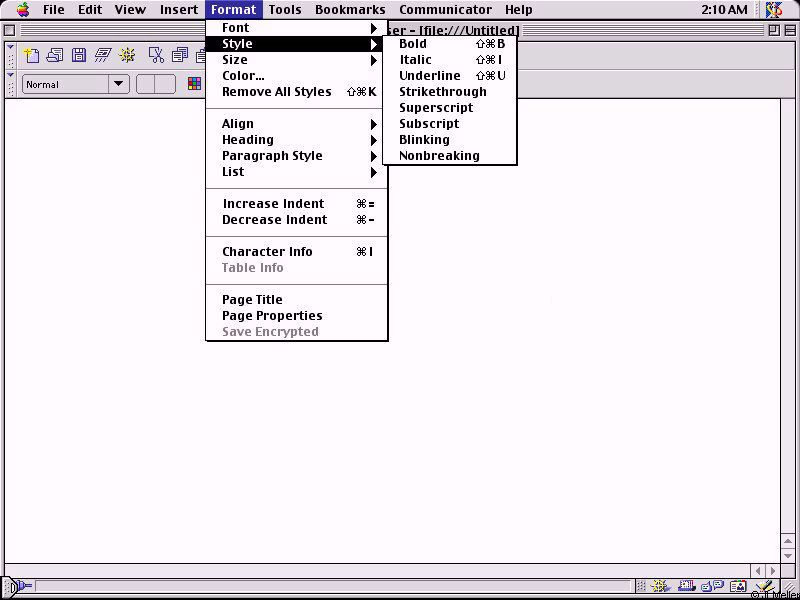Open the Inbox mailbox icon
Image resolution: width=800 pixels, height=600 pixels.
click(x=686, y=587)
